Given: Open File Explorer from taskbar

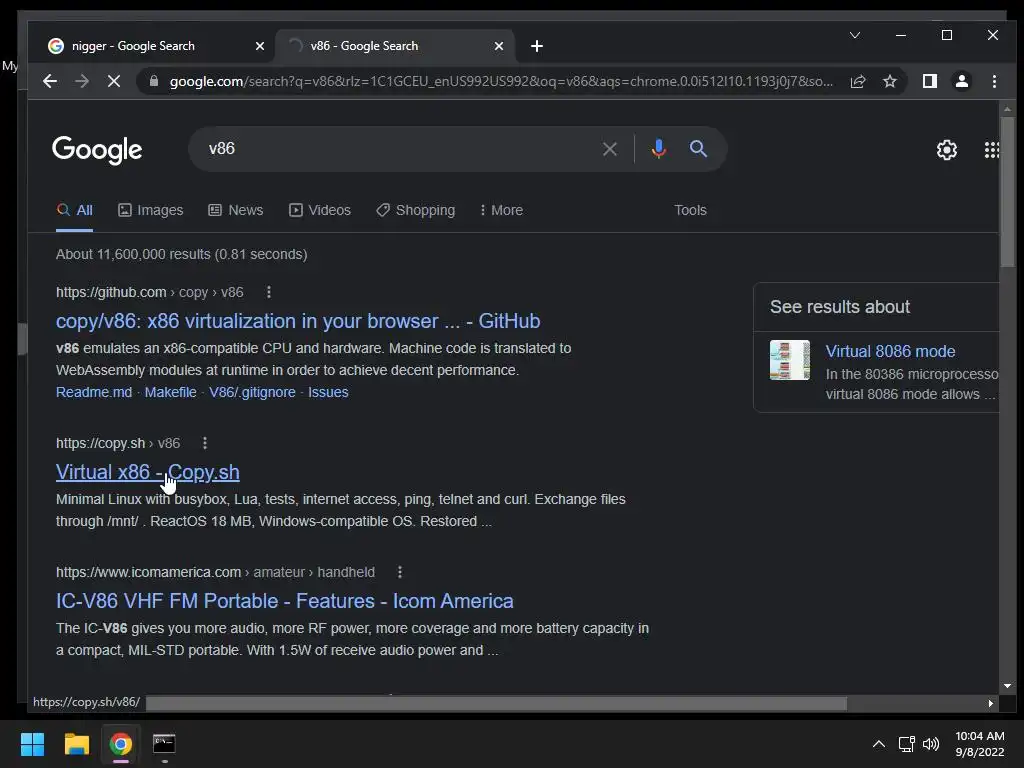Looking at the screenshot, I should click(x=76, y=744).
